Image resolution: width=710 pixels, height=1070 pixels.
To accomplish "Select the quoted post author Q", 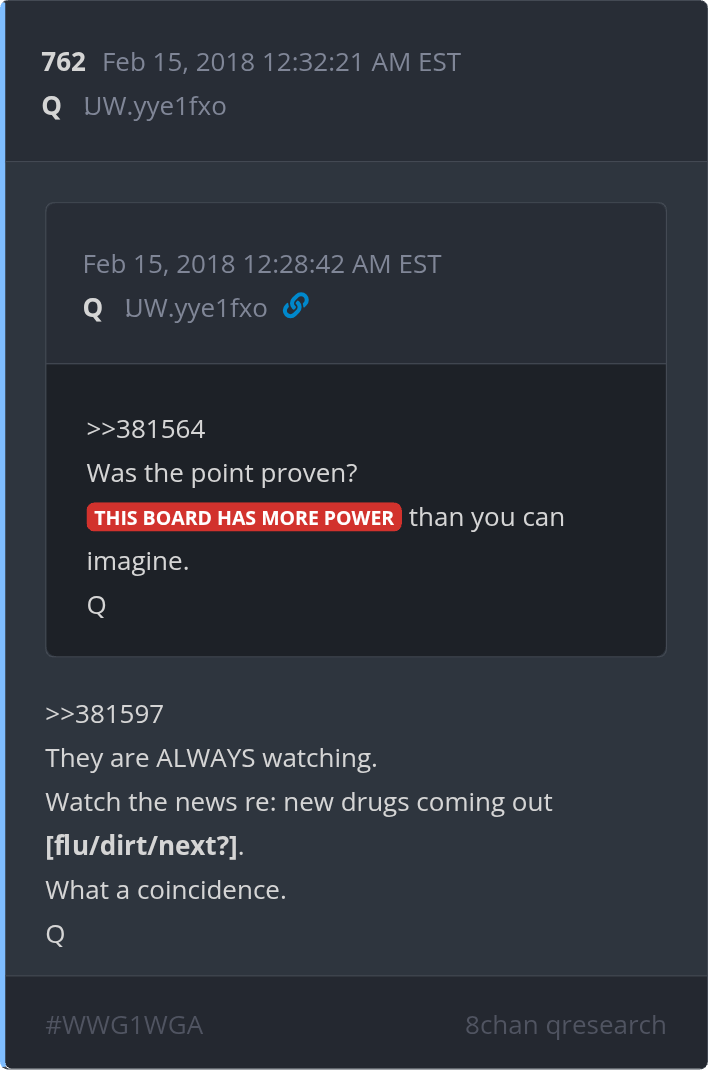I will tap(93, 308).
